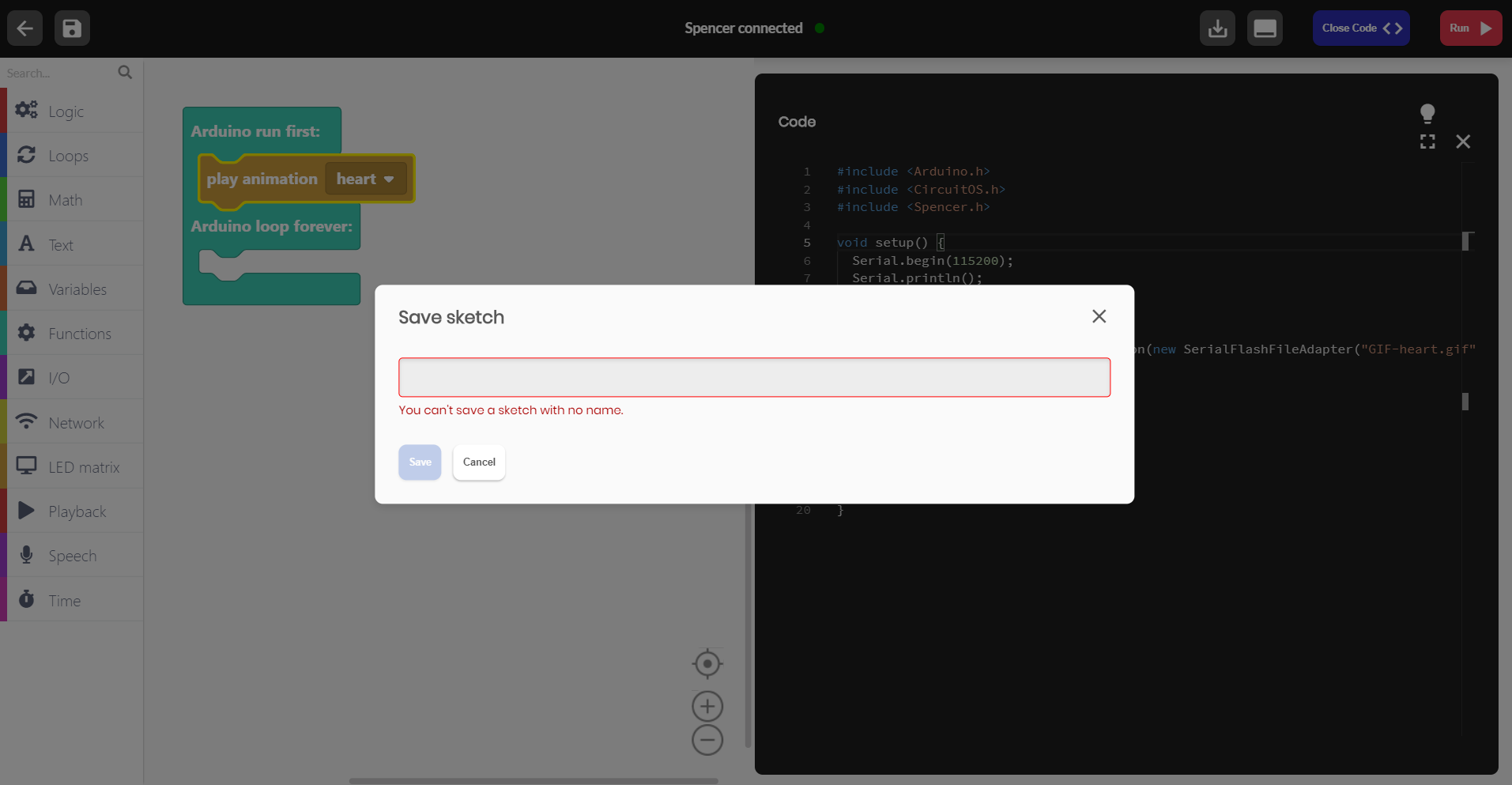Click code line Serial.begin(115200);
This screenshot has width=1512, height=785.
(x=933, y=261)
